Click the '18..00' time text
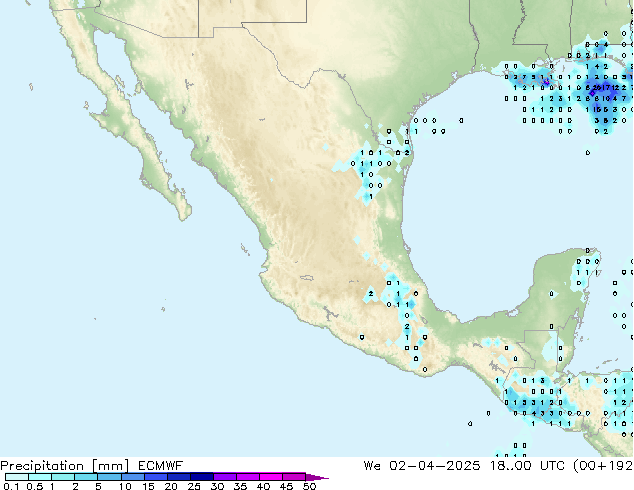This screenshot has width=634, height=490. point(510,466)
